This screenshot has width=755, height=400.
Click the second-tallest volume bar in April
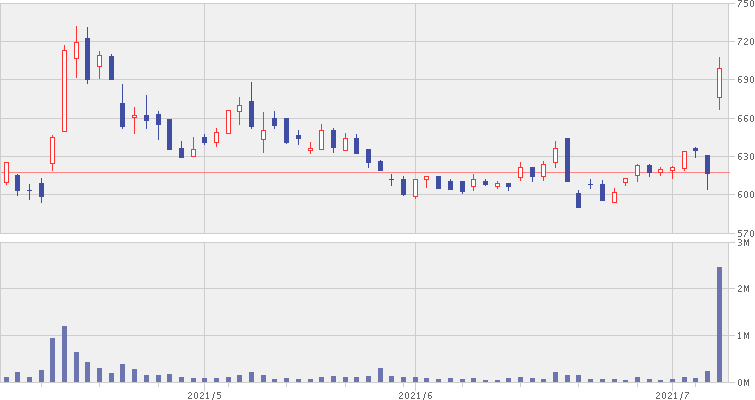pyautogui.click(x=52, y=360)
